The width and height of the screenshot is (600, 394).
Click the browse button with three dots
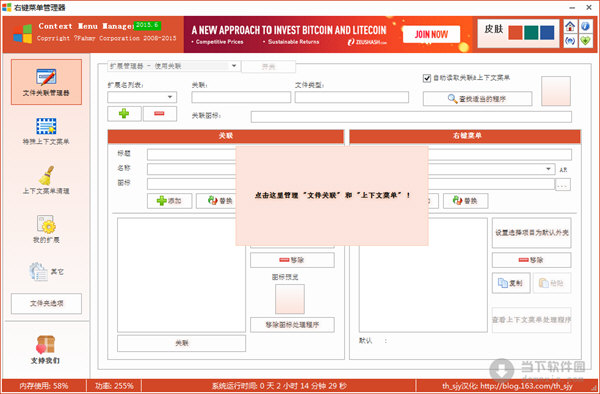[562, 185]
